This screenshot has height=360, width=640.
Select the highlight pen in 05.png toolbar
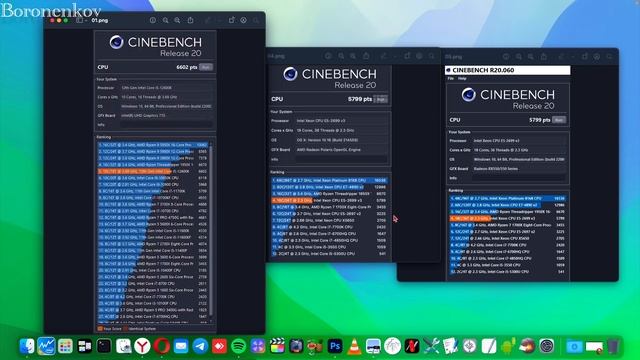tap(561, 57)
